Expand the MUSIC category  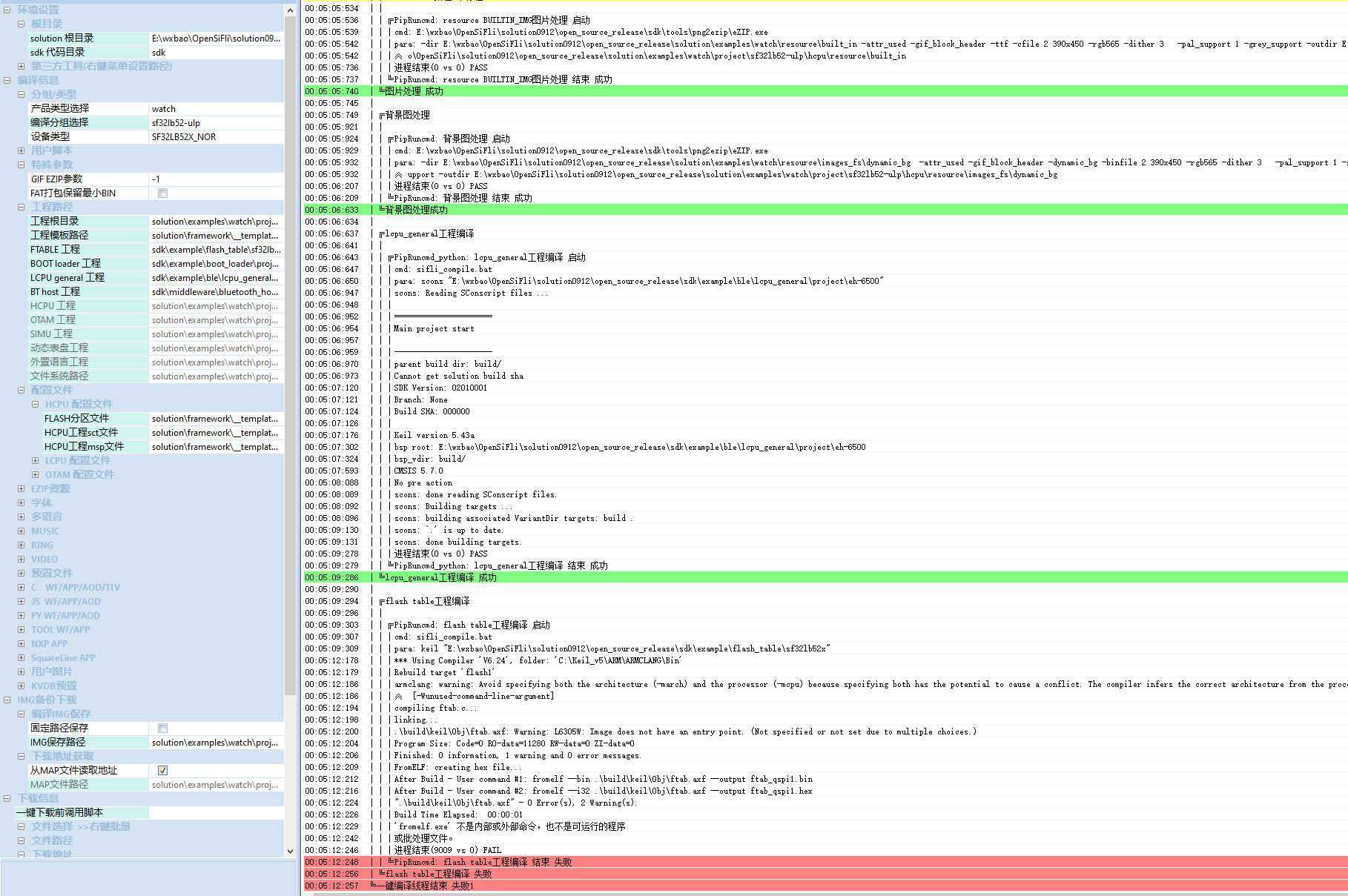(22, 531)
